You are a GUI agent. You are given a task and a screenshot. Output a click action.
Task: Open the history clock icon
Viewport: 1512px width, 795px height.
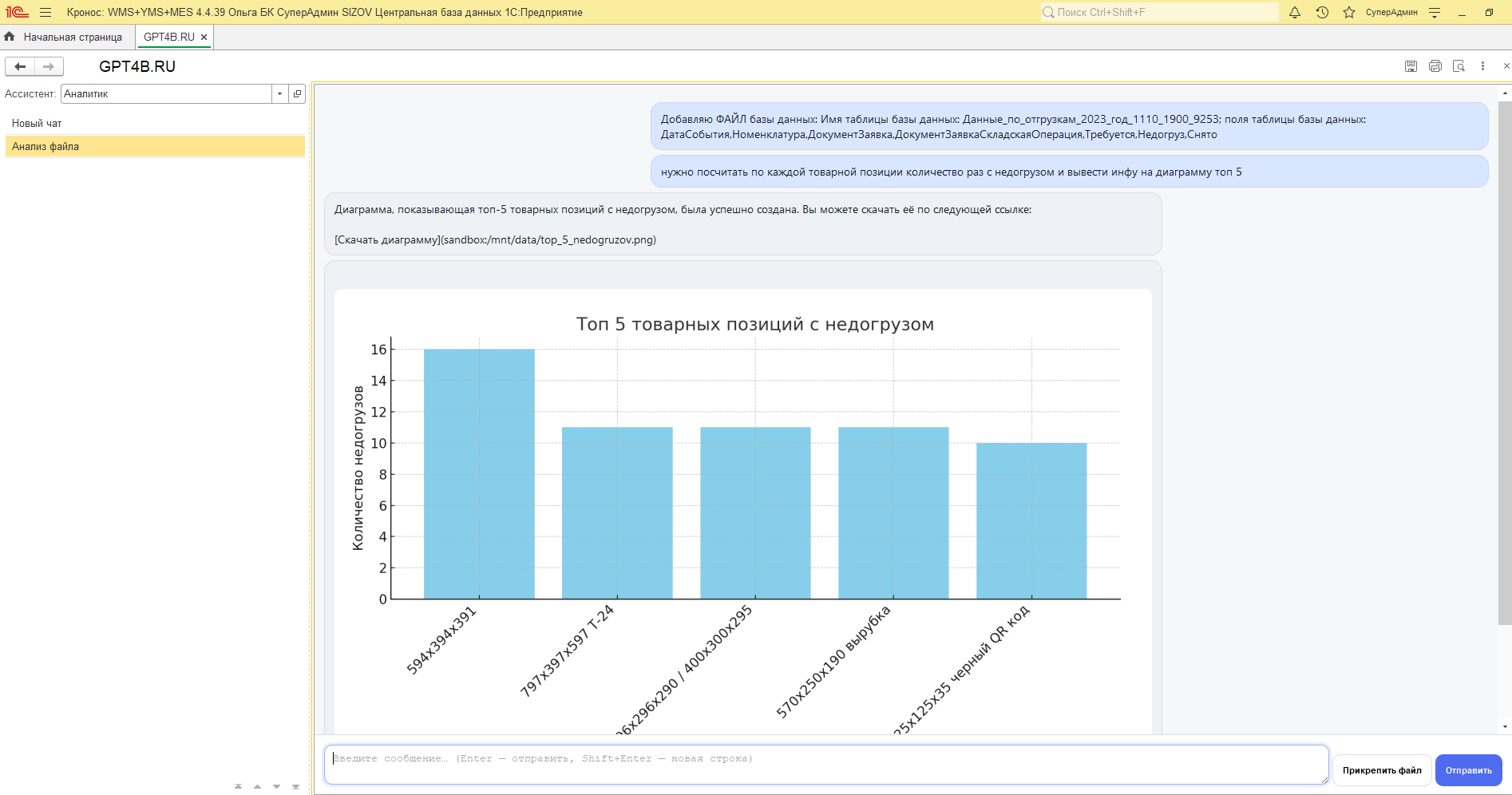[x=1322, y=12]
